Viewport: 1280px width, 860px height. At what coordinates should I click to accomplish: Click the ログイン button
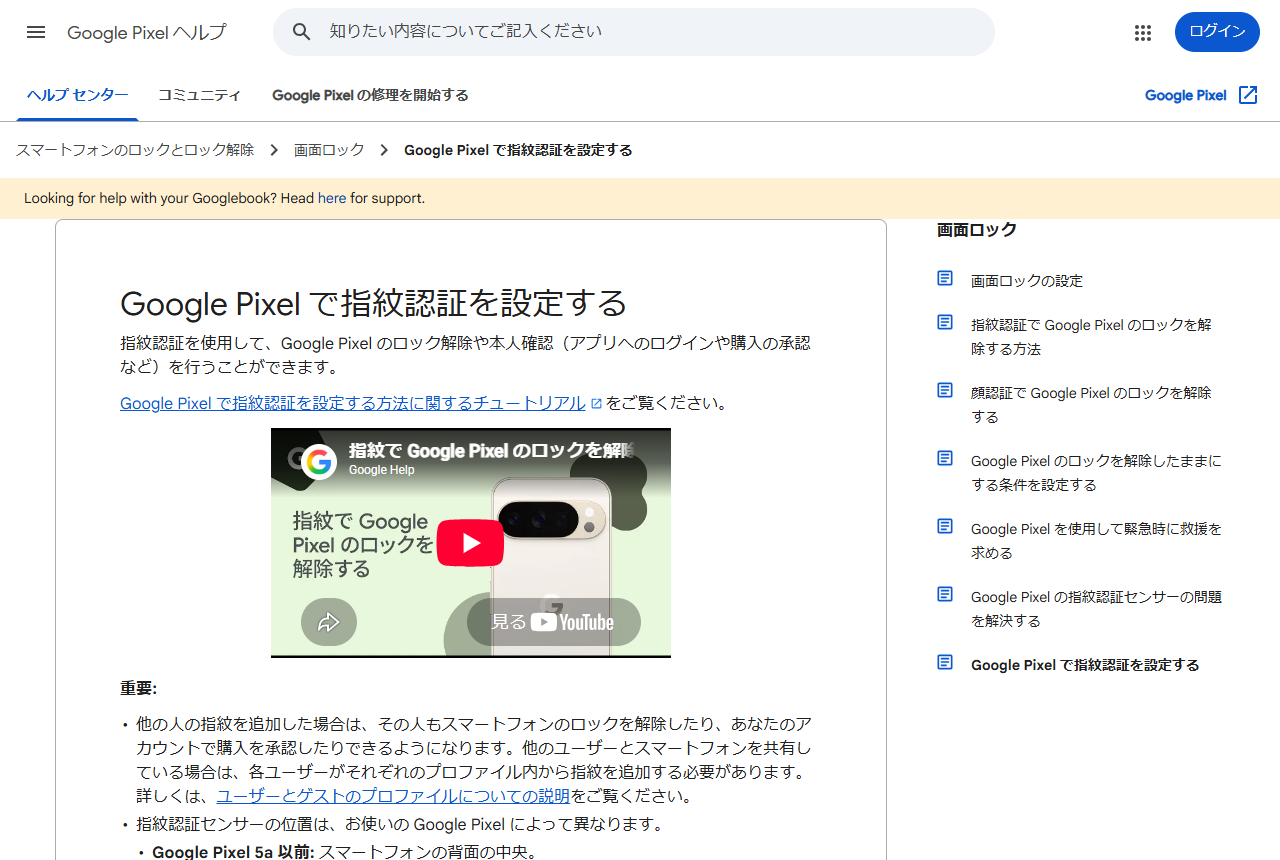click(1217, 32)
